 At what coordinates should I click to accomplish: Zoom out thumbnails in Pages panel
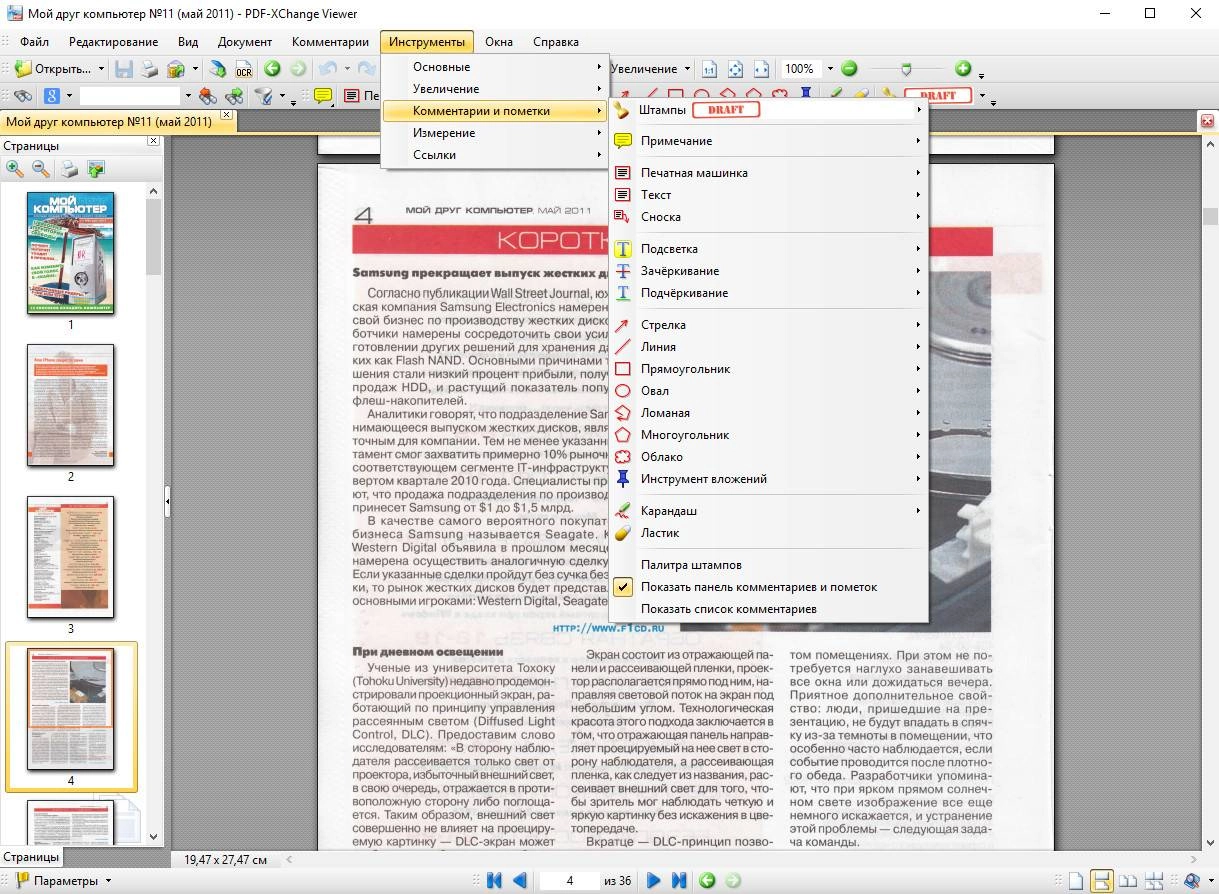tap(41, 169)
